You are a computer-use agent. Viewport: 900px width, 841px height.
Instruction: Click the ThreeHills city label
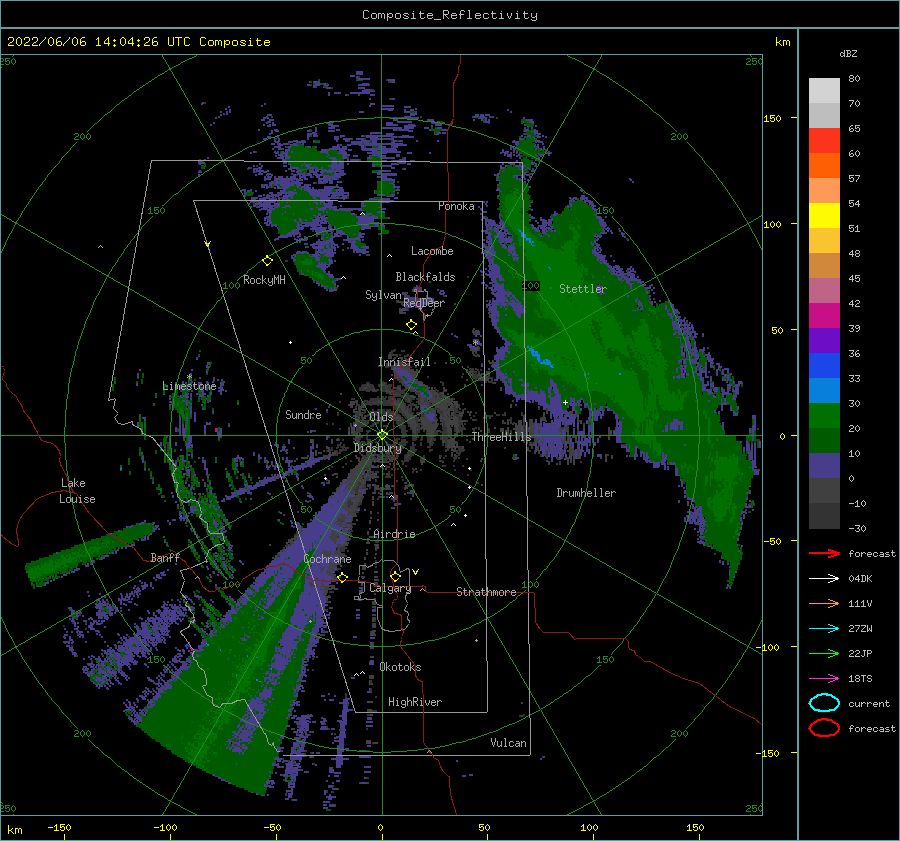[x=502, y=437]
